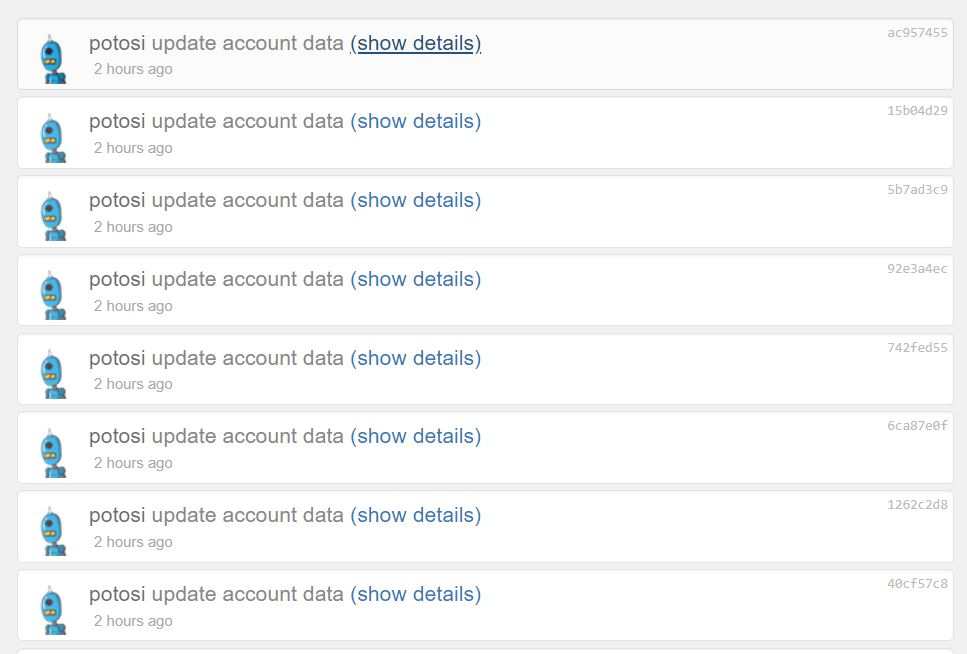
Task: Open commit hash 5b7ad3c9
Action: pos(917,189)
